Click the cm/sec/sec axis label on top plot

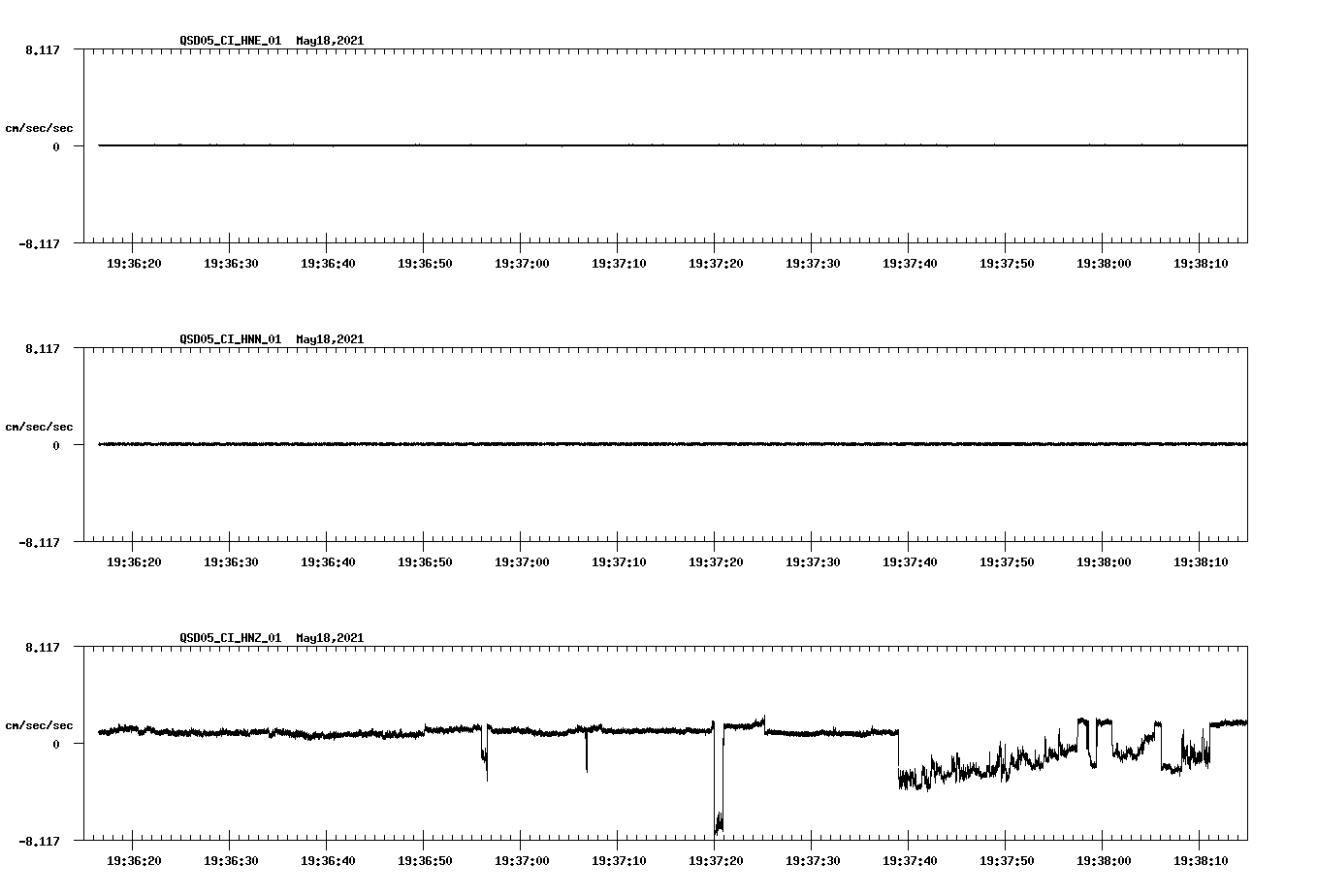(x=40, y=126)
